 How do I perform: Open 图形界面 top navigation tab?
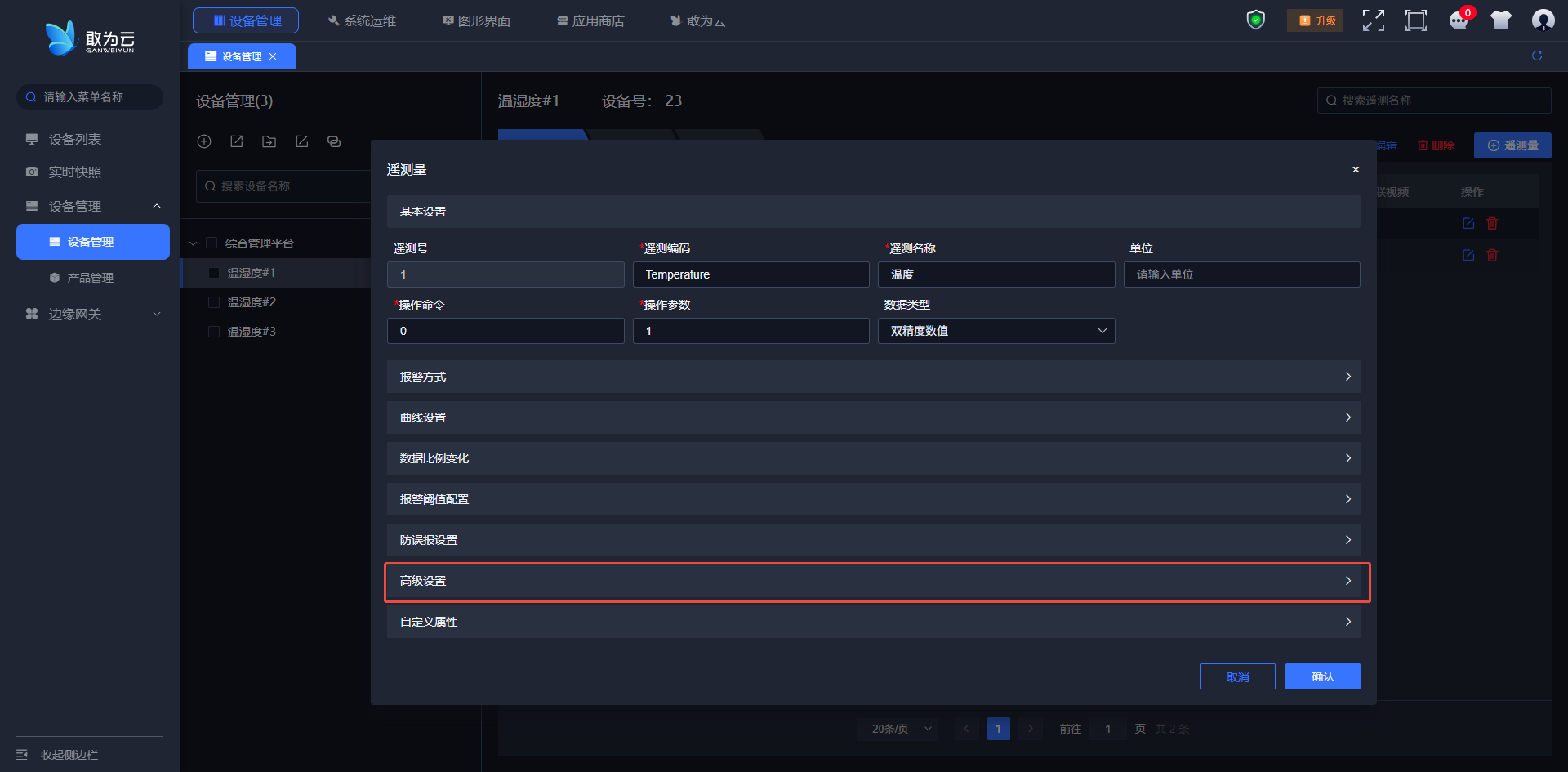[x=476, y=20]
